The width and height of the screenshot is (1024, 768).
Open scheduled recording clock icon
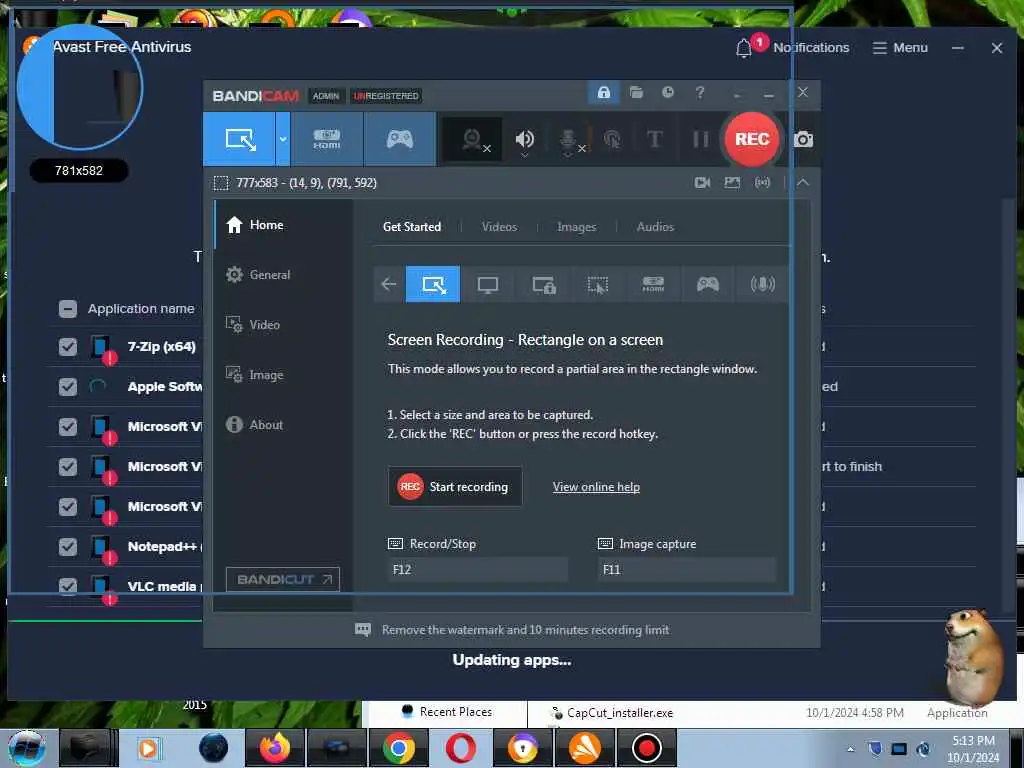tap(667, 92)
